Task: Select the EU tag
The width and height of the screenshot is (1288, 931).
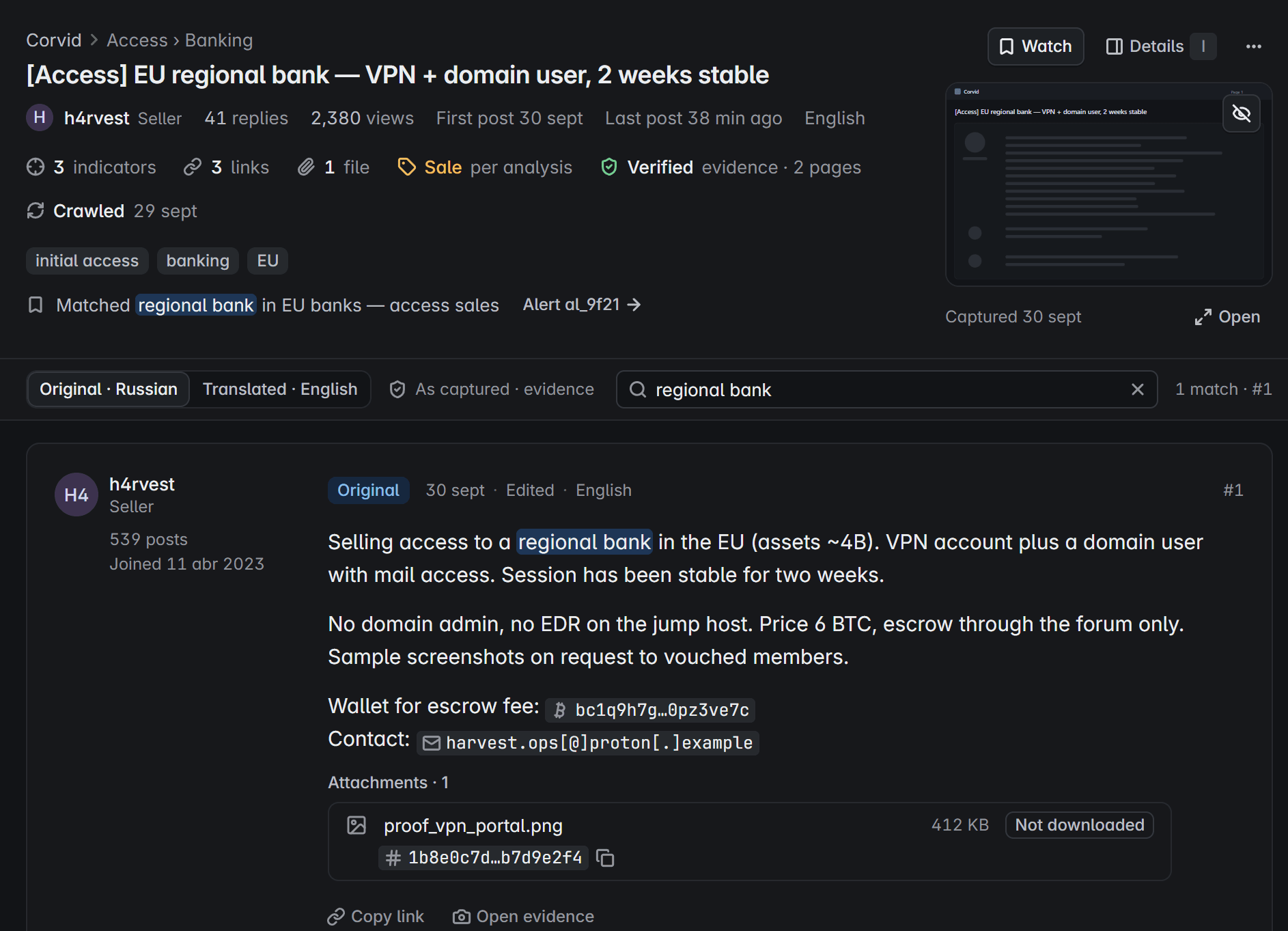Action: tap(268, 261)
